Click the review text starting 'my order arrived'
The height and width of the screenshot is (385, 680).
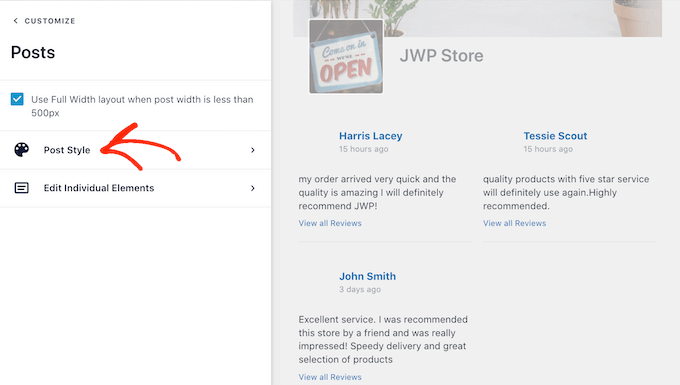[x=377, y=192]
